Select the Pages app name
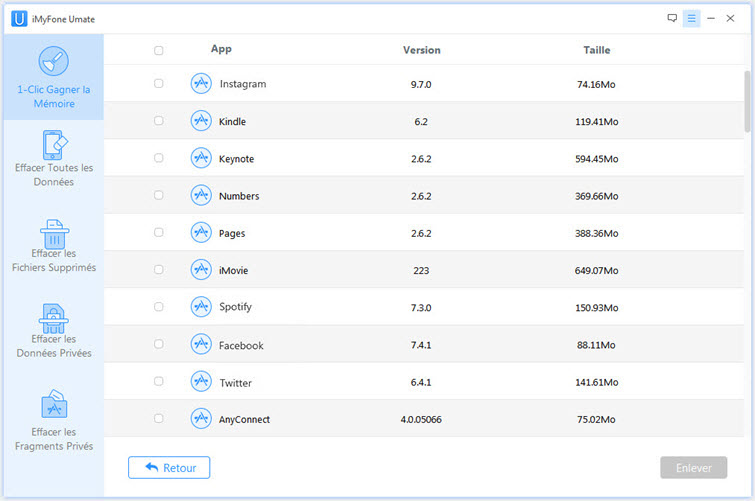This screenshot has width=755, height=501. coord(232,234)
